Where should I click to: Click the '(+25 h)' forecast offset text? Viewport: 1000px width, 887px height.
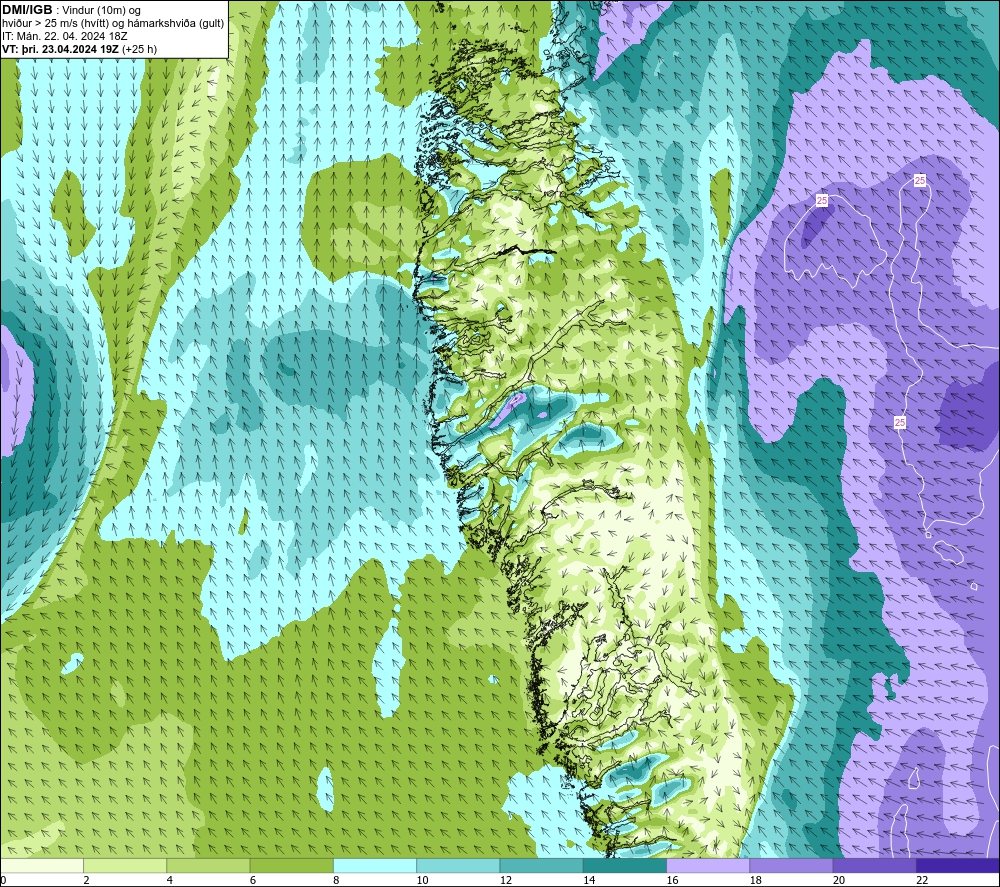139,49
